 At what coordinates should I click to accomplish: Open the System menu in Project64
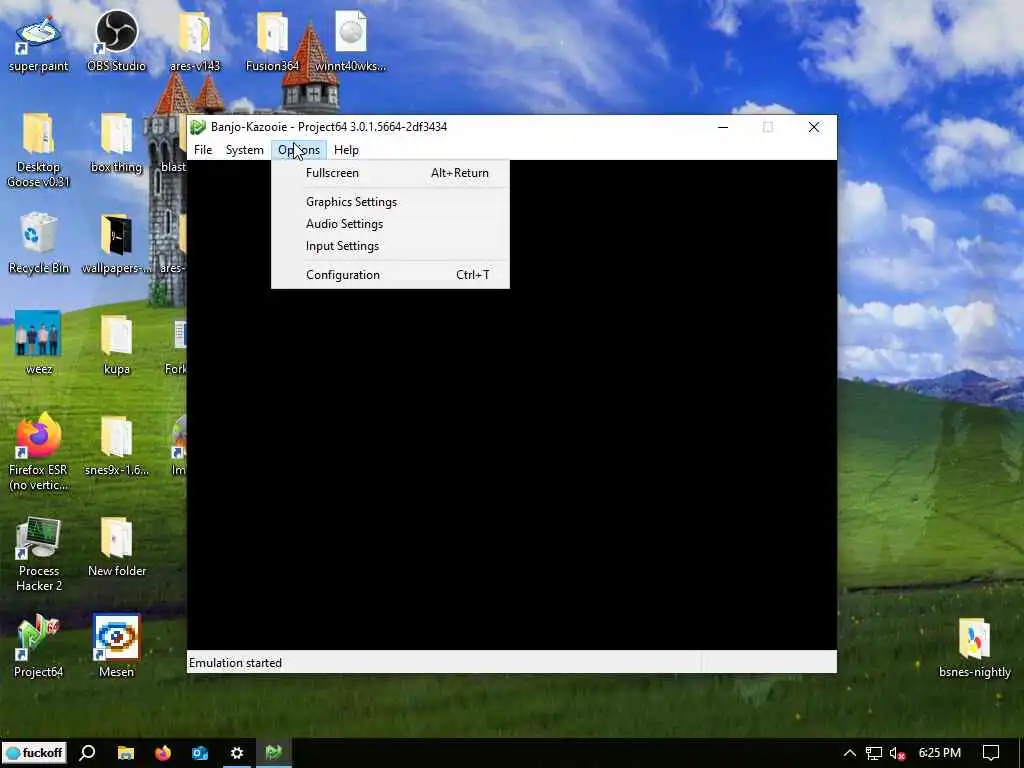point(244,150)
